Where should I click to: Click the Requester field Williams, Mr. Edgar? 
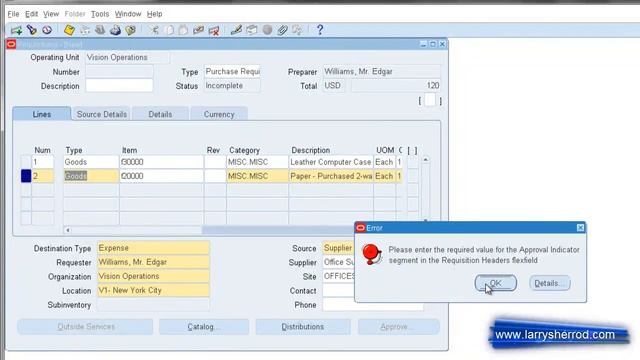[x=153, y=262]
